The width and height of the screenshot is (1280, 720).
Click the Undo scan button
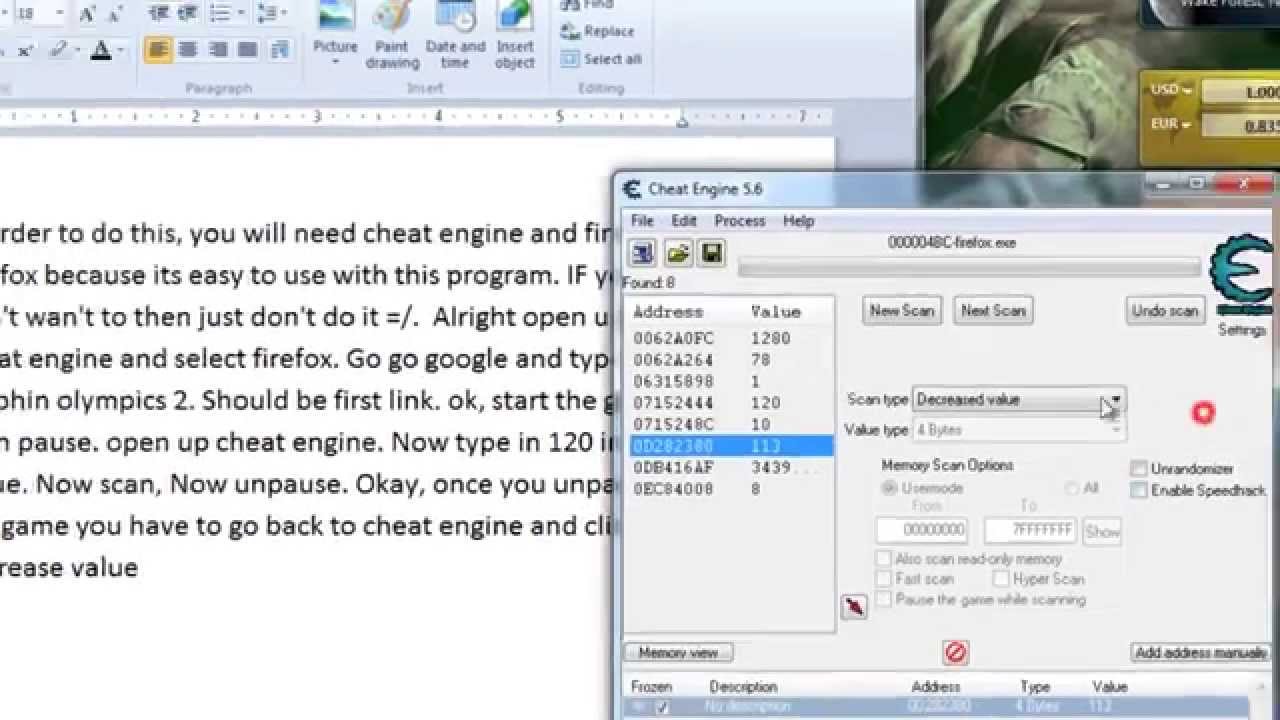1165,311
